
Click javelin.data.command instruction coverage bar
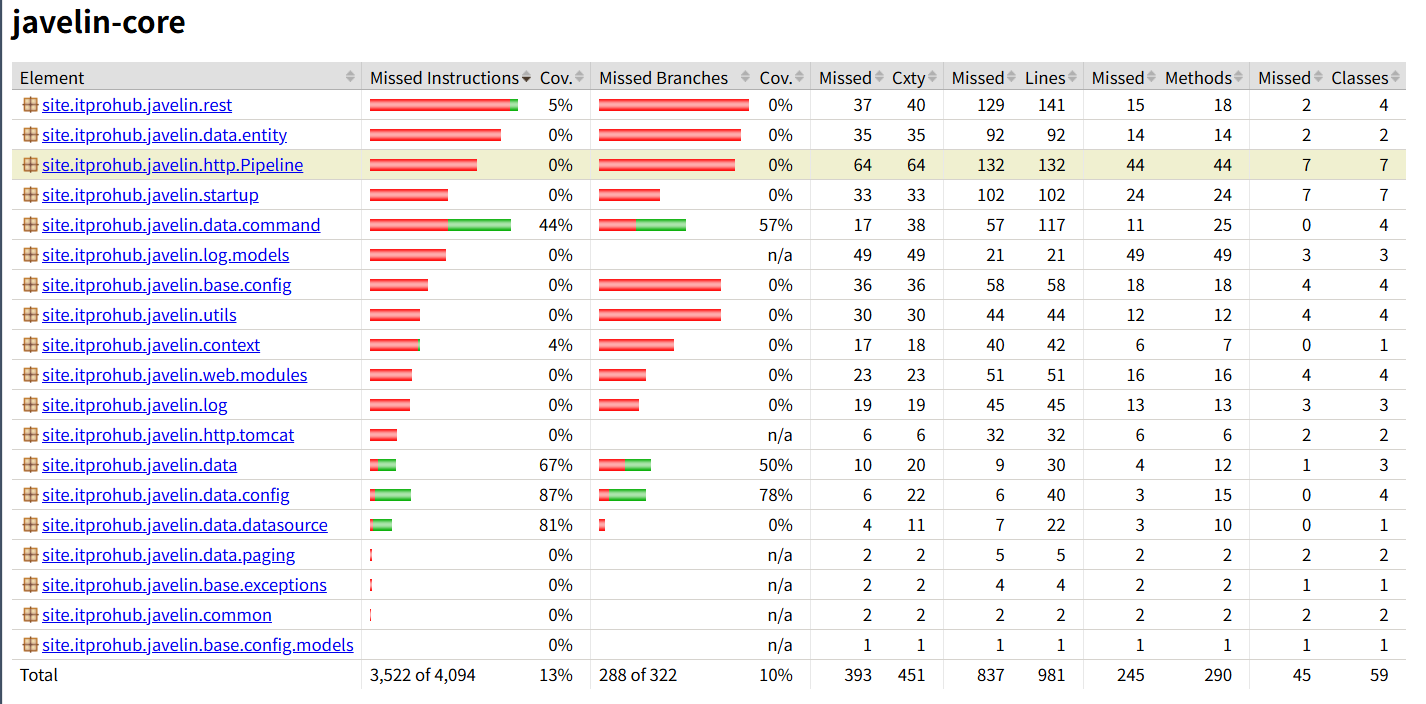[x=440, y=225]
